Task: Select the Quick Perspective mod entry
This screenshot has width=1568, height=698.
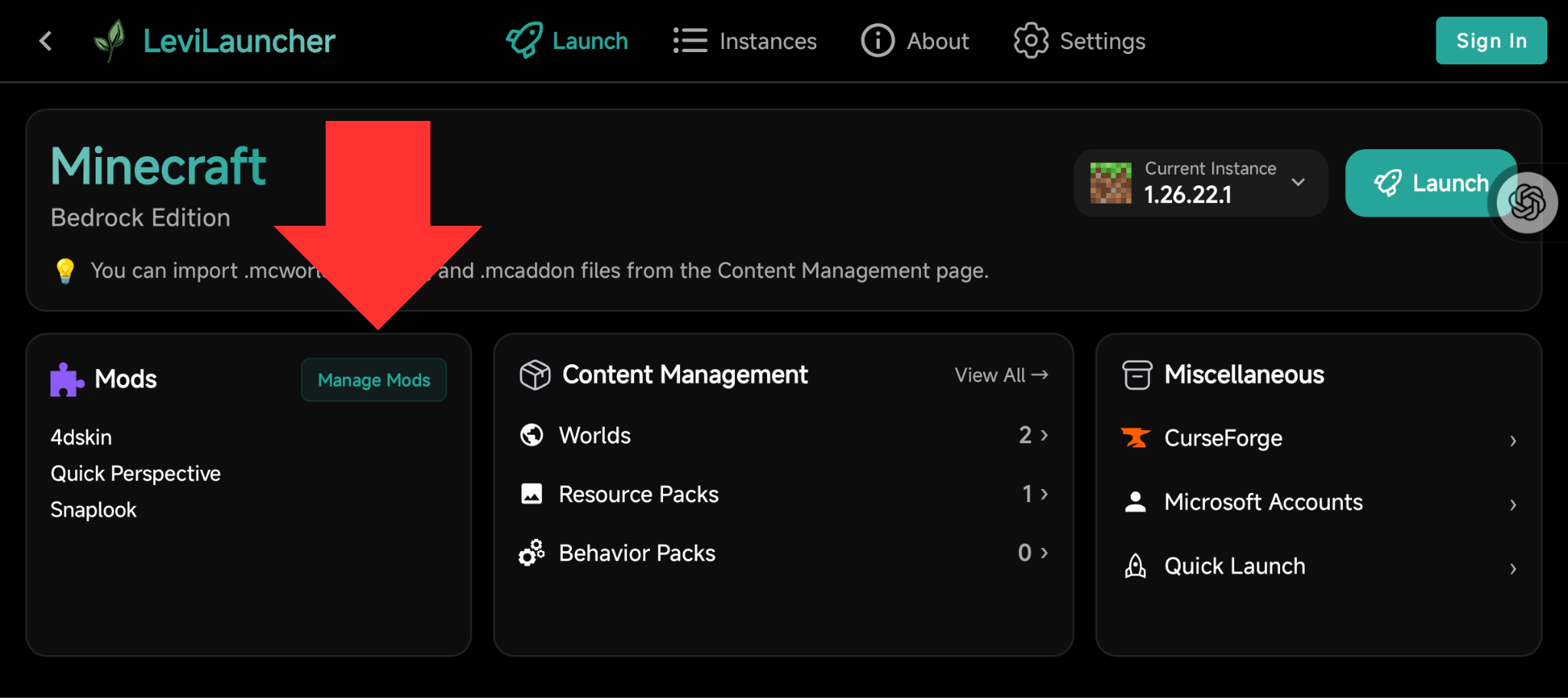Action: point(136,474)
